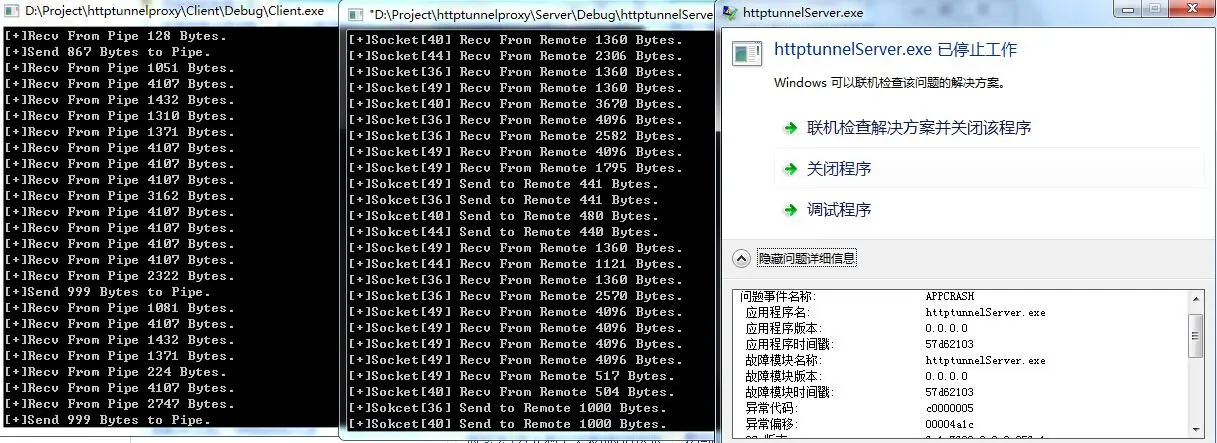Click Server line Socket[44] Recv 1121 Bytes

515,264
